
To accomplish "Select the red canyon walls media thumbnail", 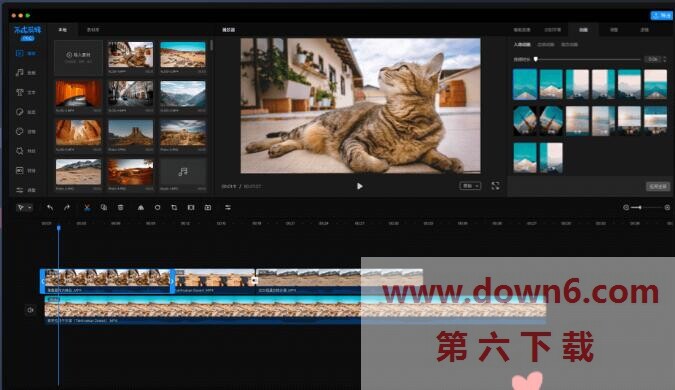I will tap(78, 133).
